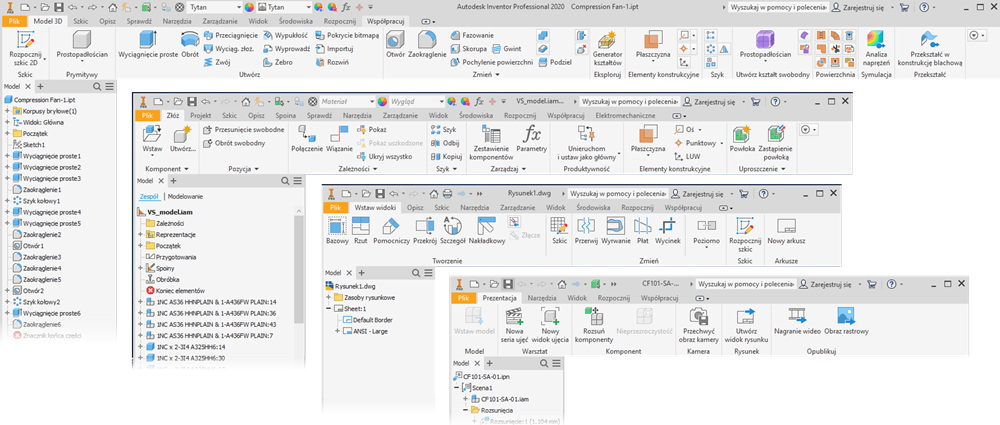Open Materiał dropdown in assembly window
1000x425 pixels.
346,101
